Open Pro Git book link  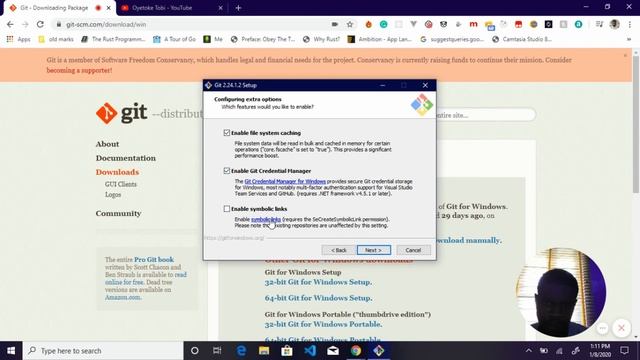click(x=154, y=260)
